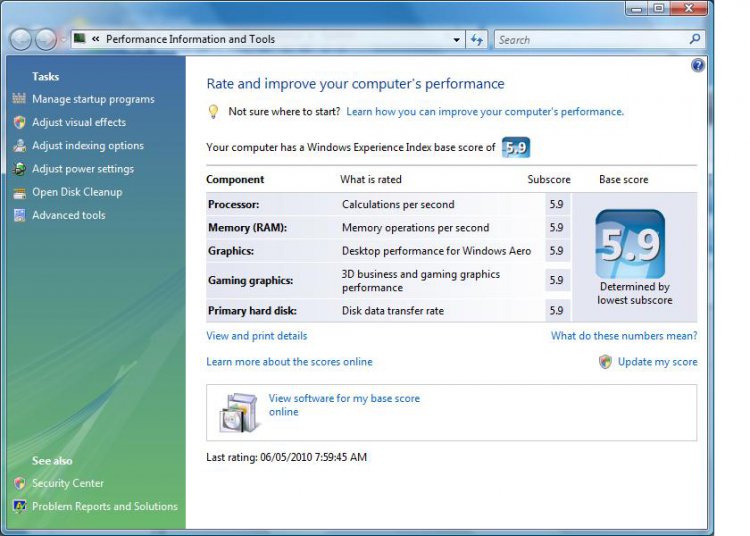This screenshot has width=750, height=536.
Task: Click the Base score column header
Action: (x=624, y=180)
